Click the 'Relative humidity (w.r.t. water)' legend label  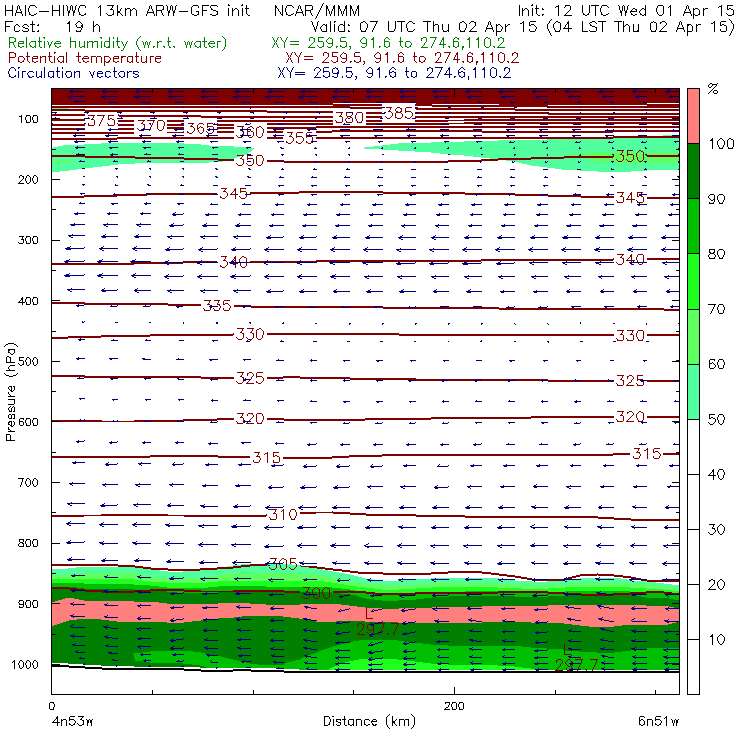[x=118, y=43]
